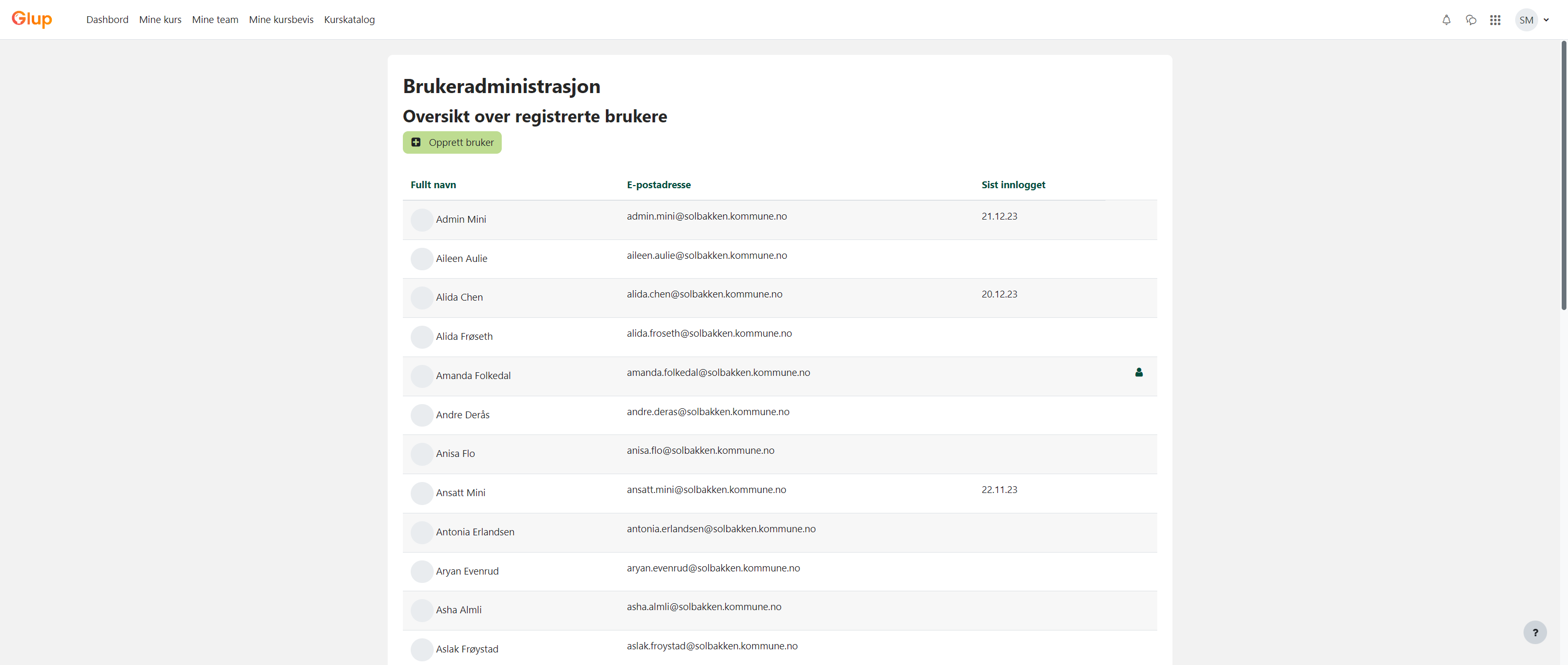Viewport: 1568px width, 665px height.
Task: Open Mine team
Action: click(215, 19)
